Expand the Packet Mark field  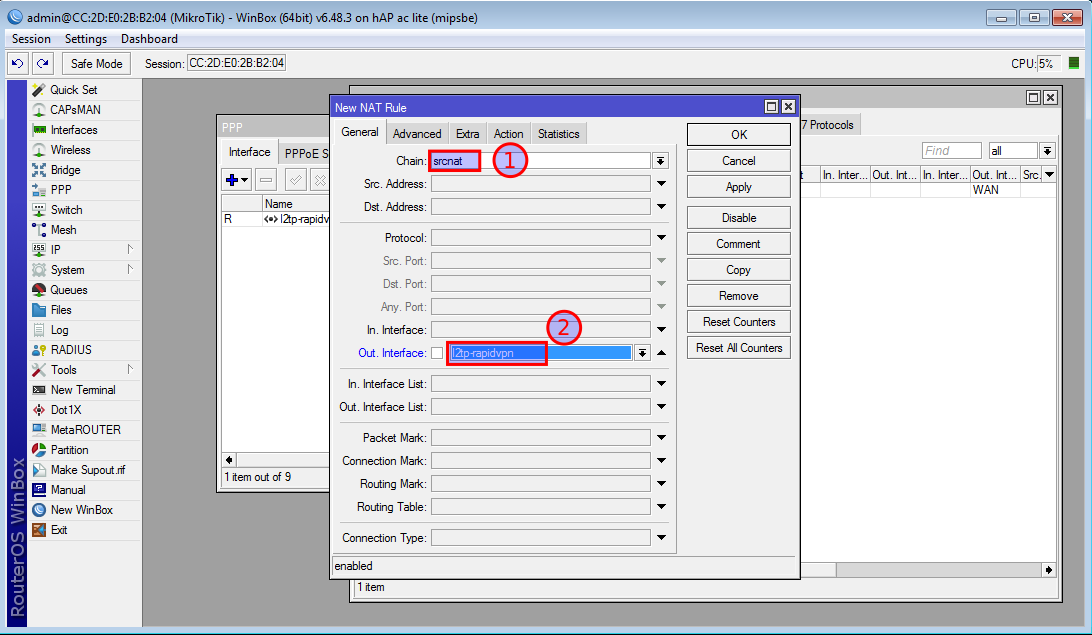click(x=661, y=438)
